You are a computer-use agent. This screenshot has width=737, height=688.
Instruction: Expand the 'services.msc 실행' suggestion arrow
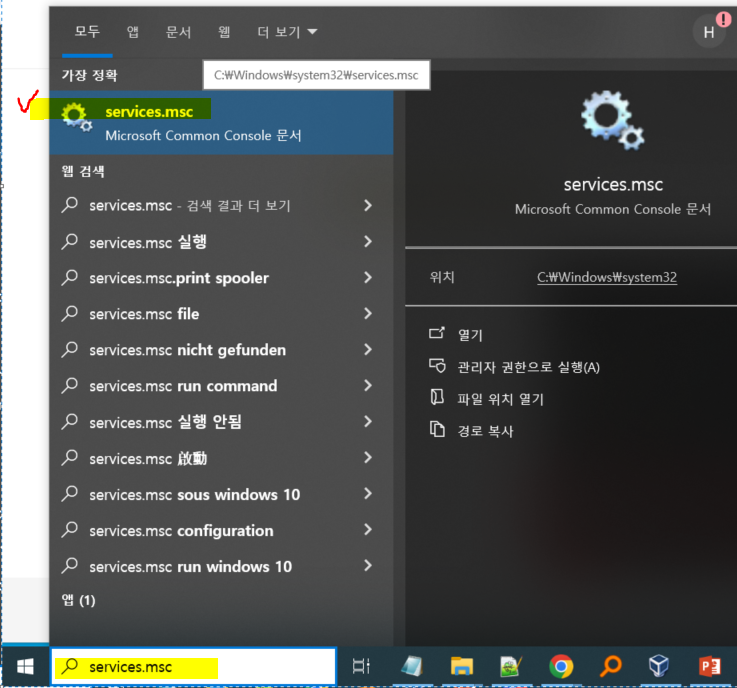click(368, 242)
